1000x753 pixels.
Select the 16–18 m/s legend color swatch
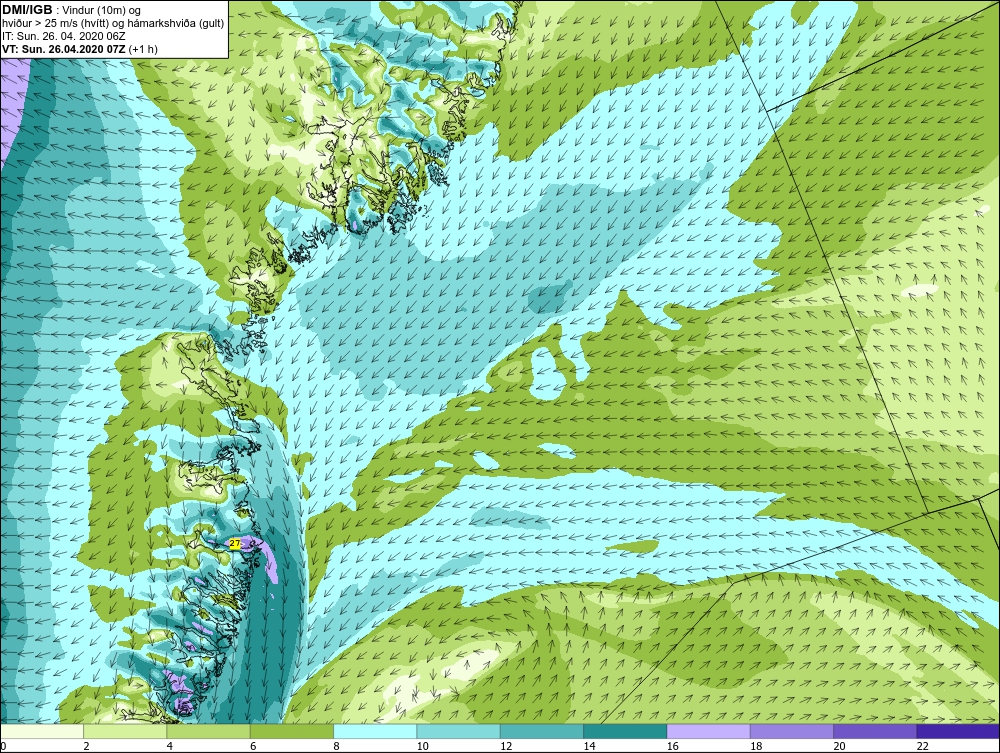click(709, 731)
